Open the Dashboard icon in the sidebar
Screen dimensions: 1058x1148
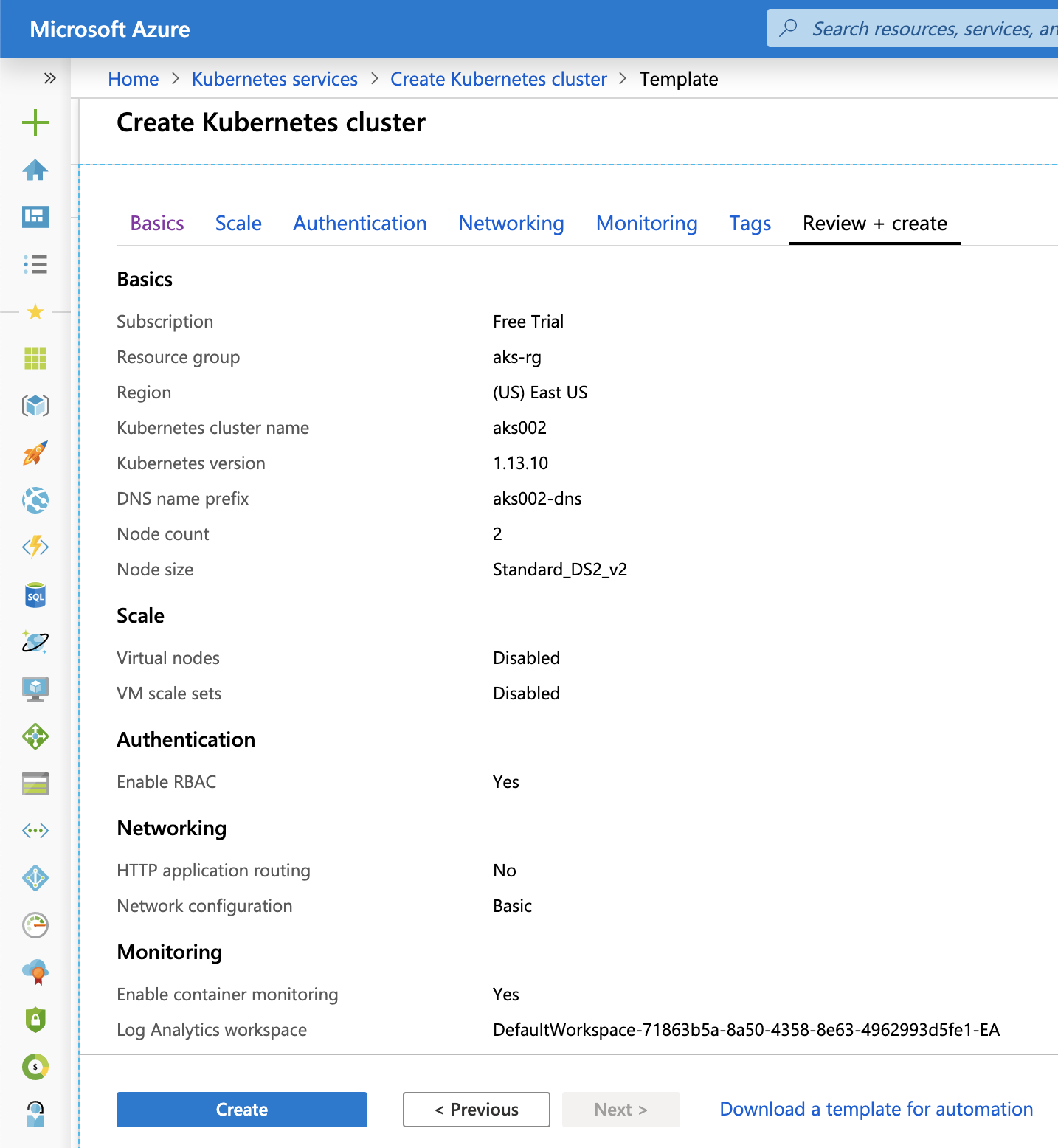35,217
